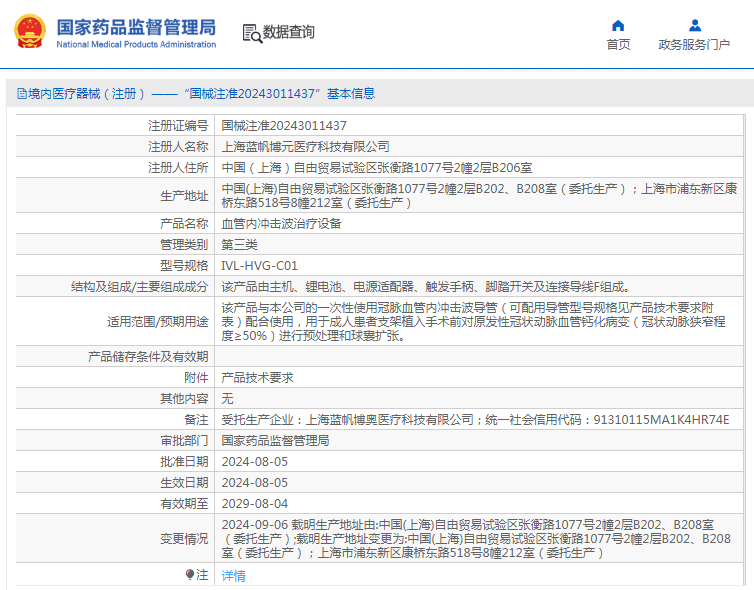
Task: Click the 产品技术要求 attachment cell
Action: [257, 377]
